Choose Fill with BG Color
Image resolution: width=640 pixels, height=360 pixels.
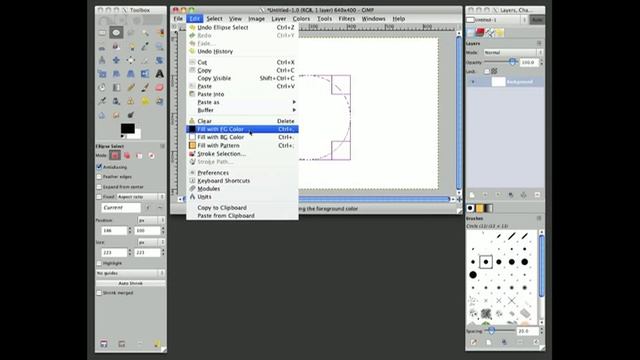point(242,137)
